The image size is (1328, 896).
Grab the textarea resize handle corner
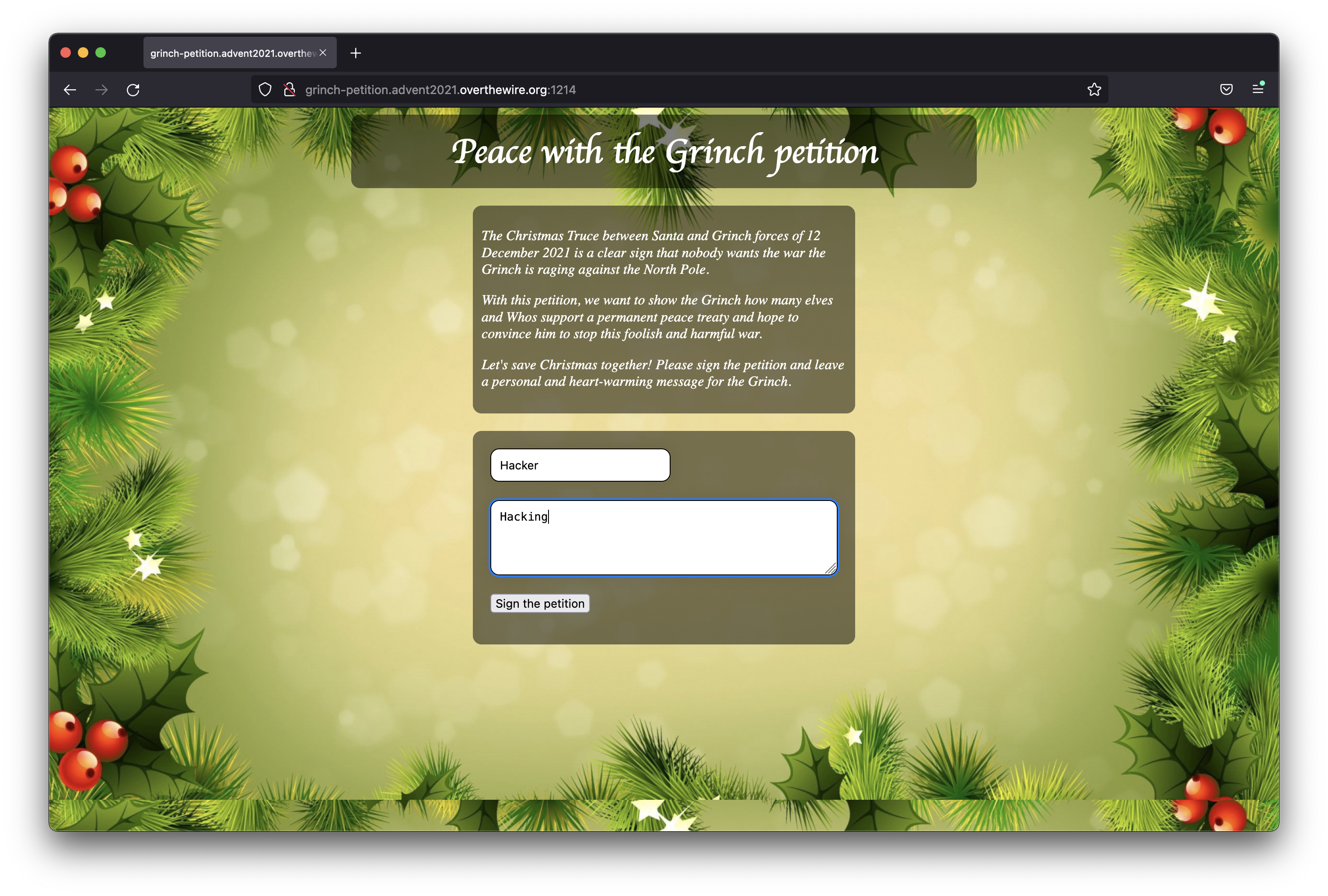pos(831,568)
